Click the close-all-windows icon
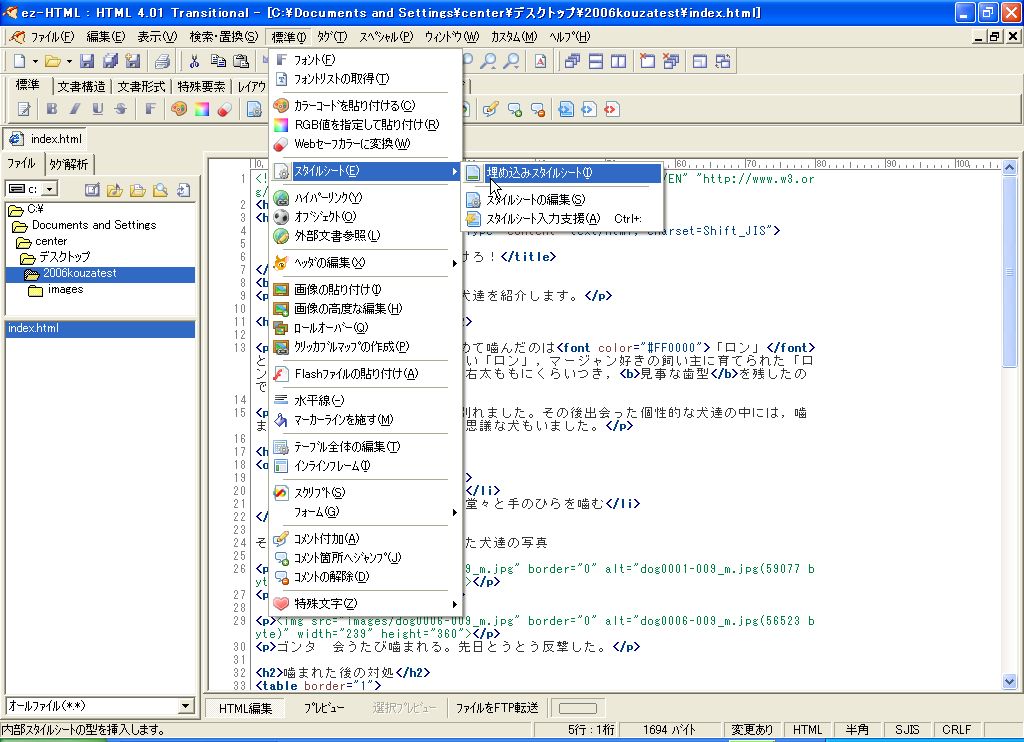The height and width of the screenshot is (742, 1024). [670, 61]
